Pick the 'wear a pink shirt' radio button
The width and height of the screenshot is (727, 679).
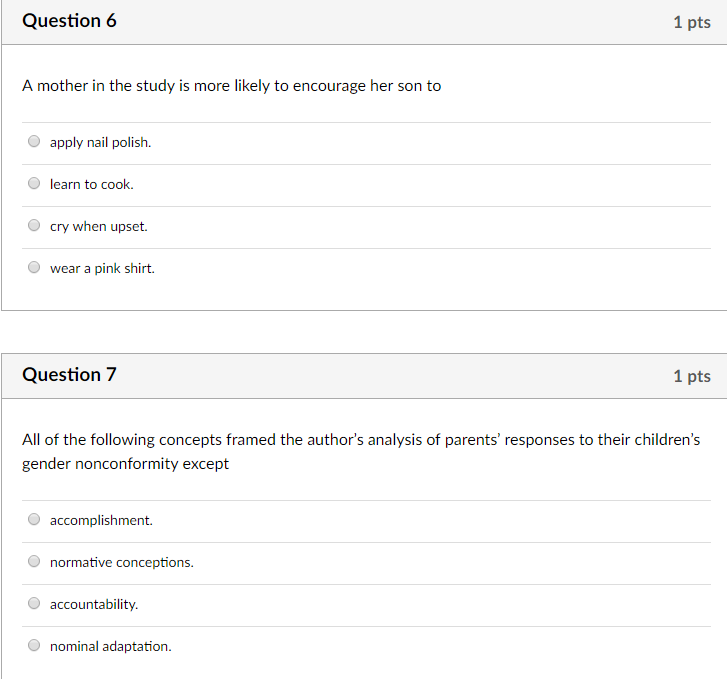tap(34, 267)
